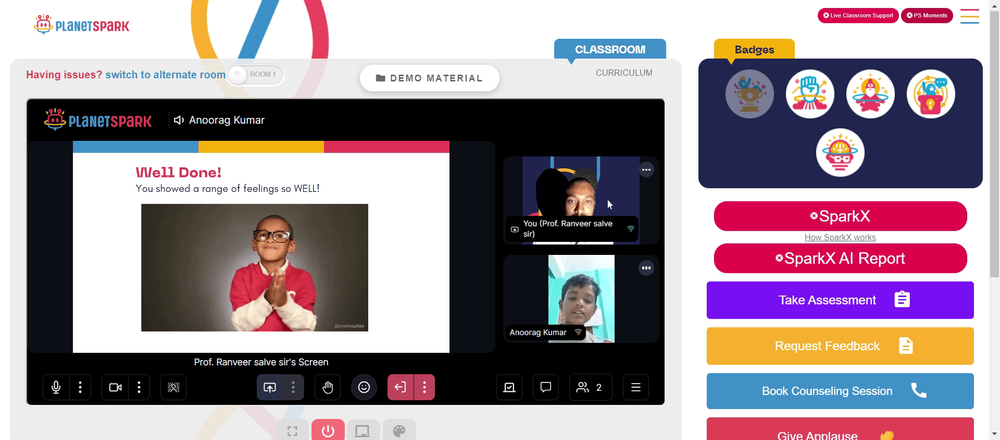Select Anoorag Kumar's video thumbnail
The width and height of the screenshot is (1000, 440).
tap(581, 298)
